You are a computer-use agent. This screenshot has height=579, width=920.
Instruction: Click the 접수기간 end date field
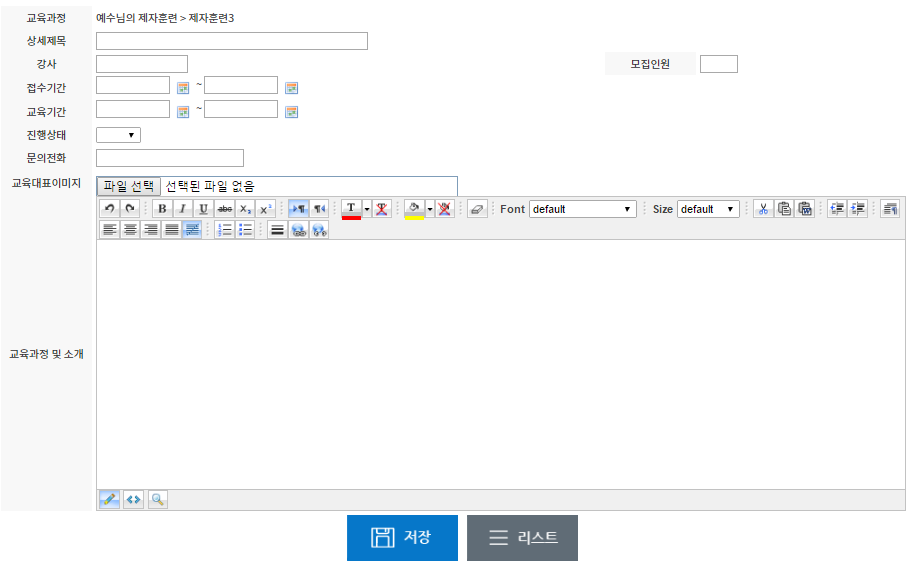click(241, 85)
